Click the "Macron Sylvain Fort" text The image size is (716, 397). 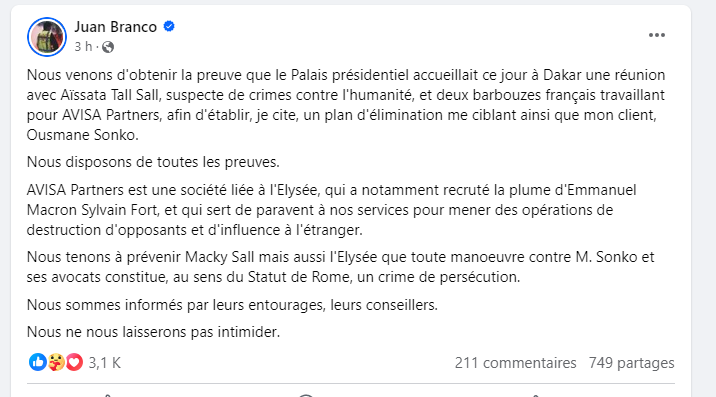[93, 210]
